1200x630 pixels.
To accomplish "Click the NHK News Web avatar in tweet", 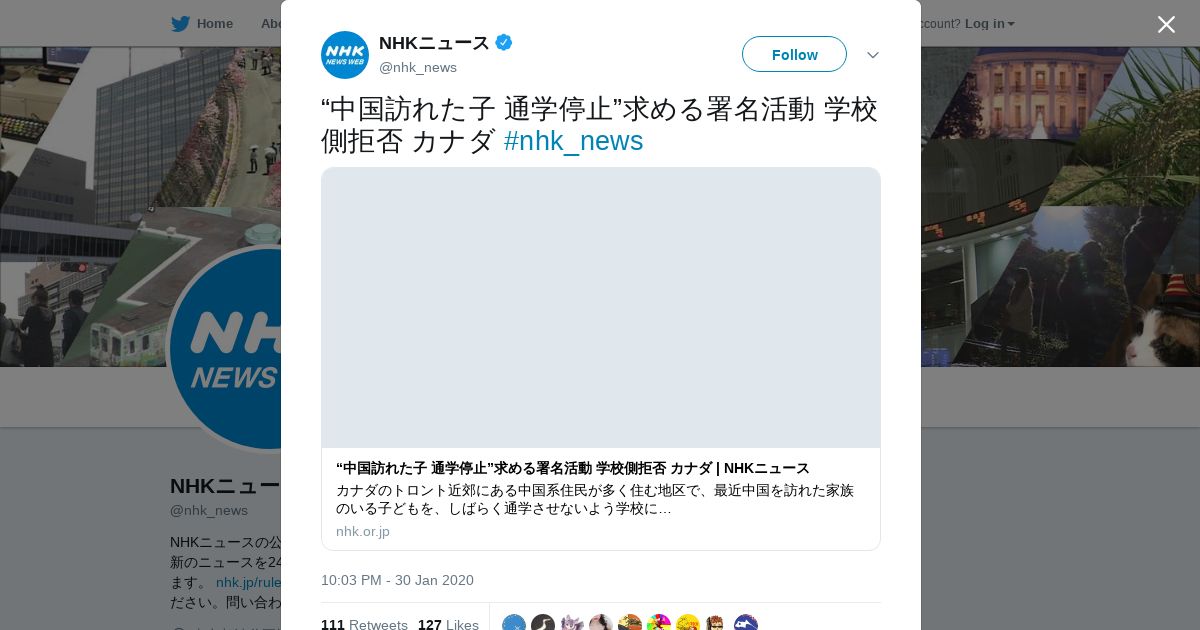I will pos(345,55).
